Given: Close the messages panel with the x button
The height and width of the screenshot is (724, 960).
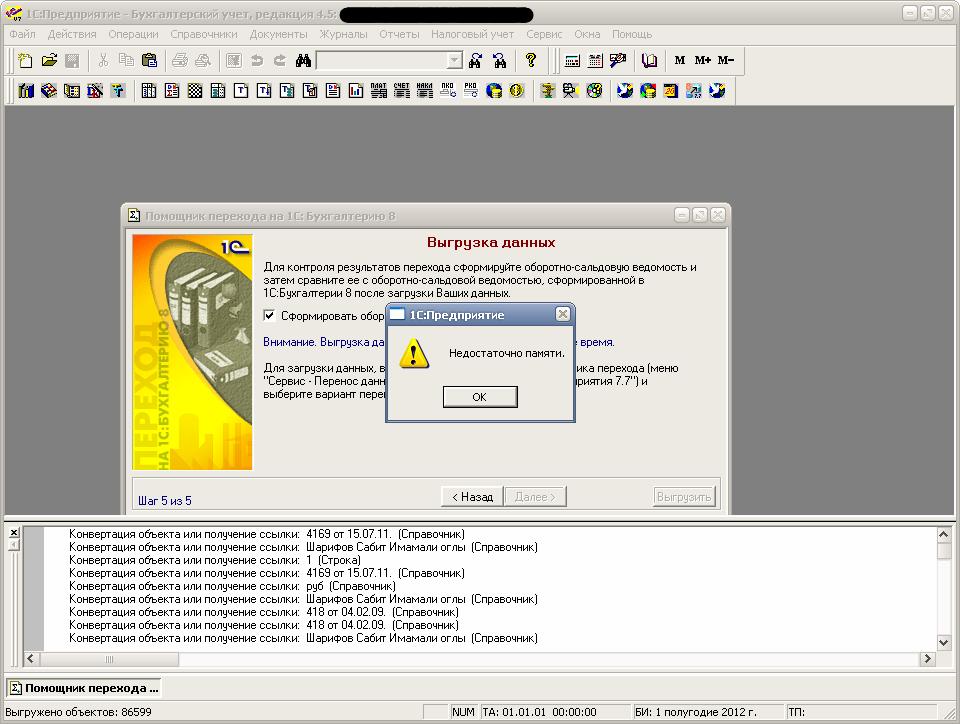Looking at the screenshot, I should point(14,532).
